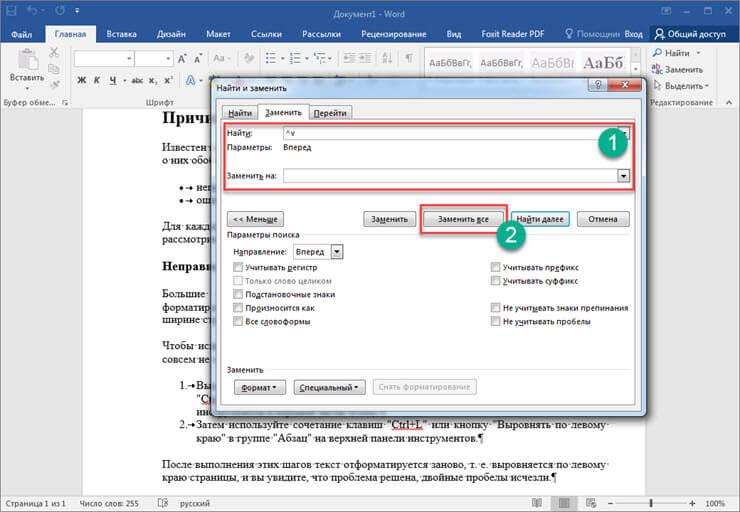This screenshot has width=740, height=512.
Task: Open the 'Заменить на' dropdown arrow
Action: click(623, 176)
